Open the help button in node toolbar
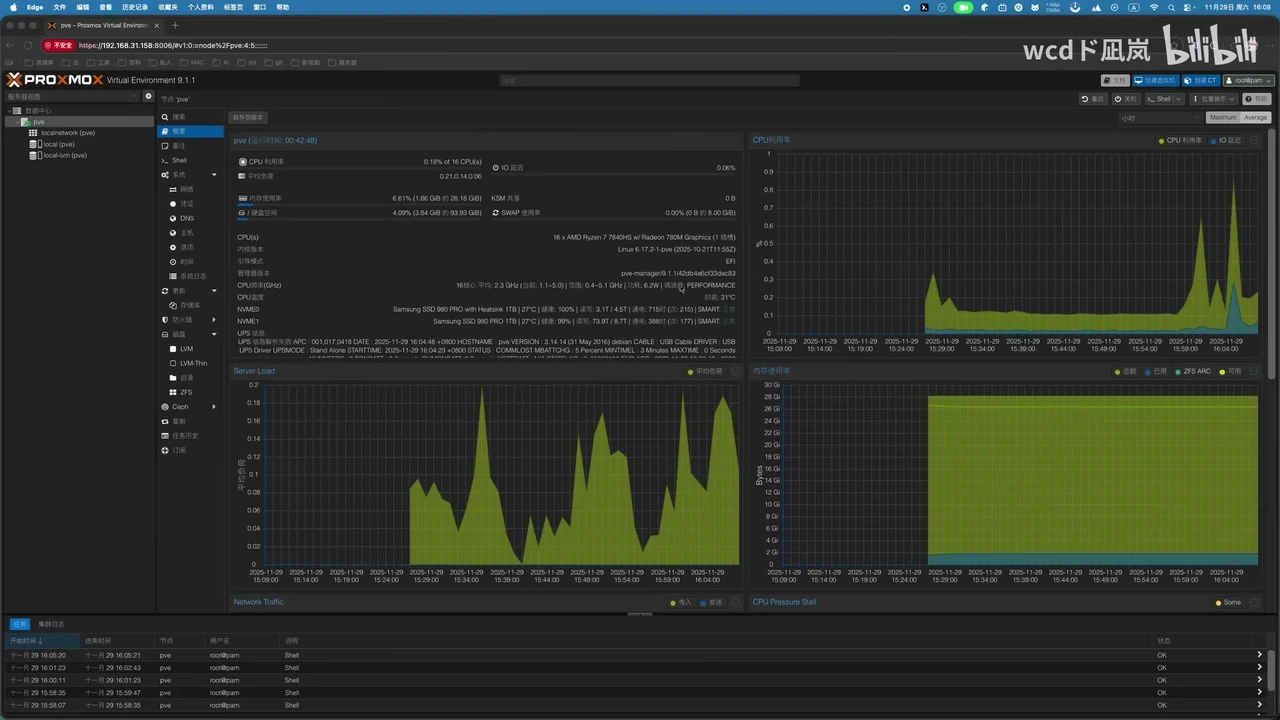This screenshot has width=1280, height=720. click(1257, 99)
